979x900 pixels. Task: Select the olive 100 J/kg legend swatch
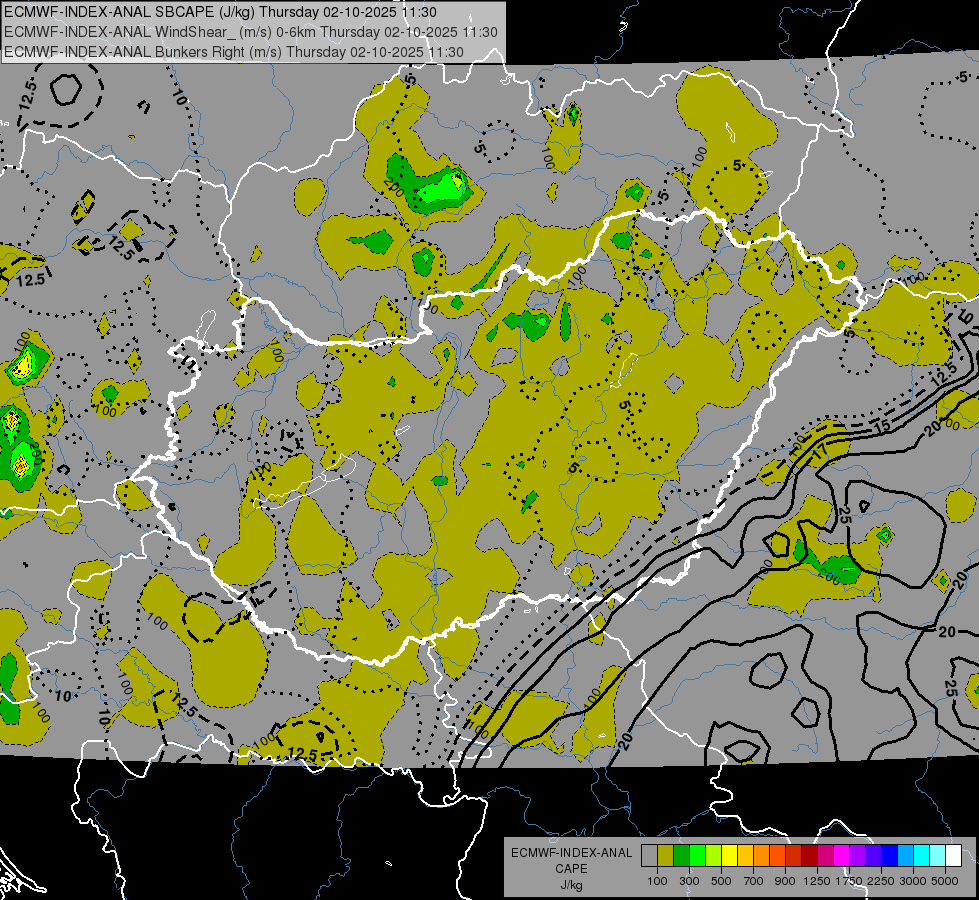(666, 856)
